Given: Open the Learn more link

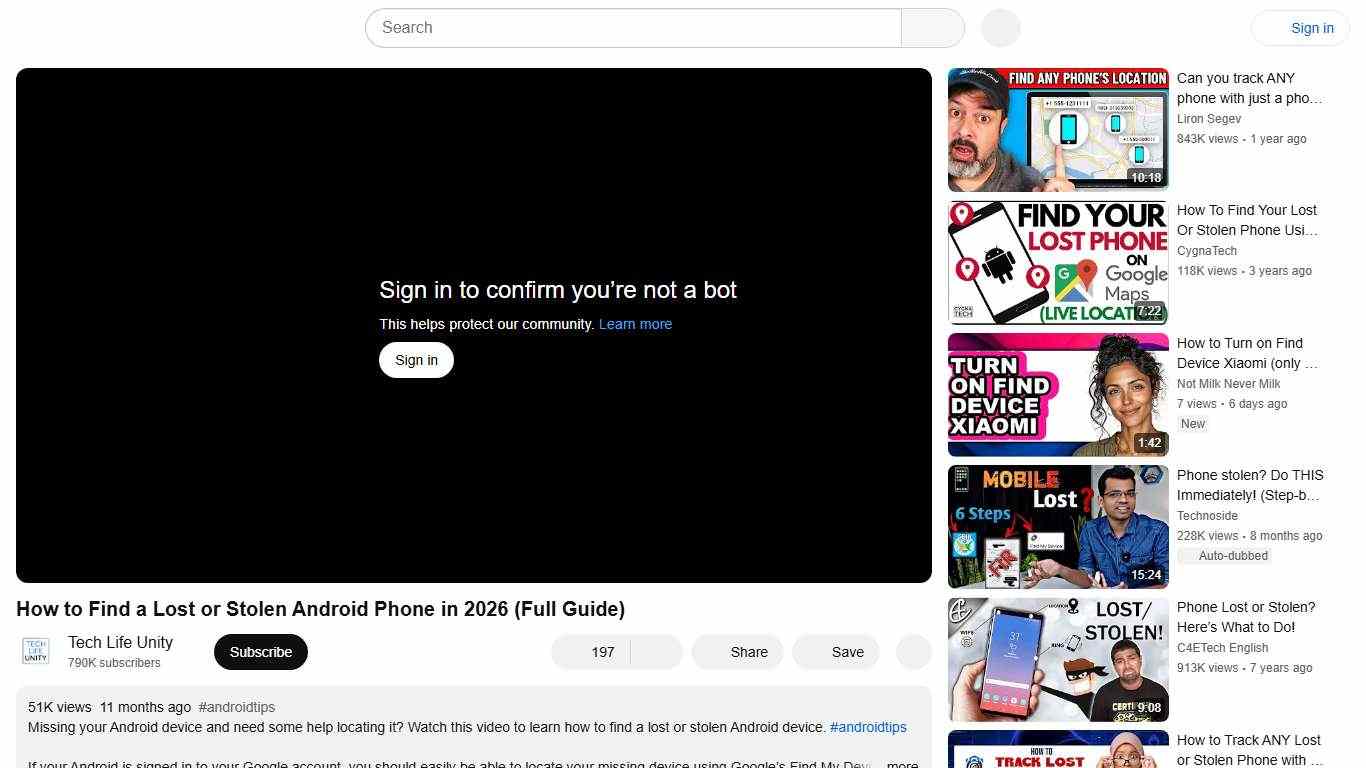Looking at the screenshot, I should pos(635,323).
